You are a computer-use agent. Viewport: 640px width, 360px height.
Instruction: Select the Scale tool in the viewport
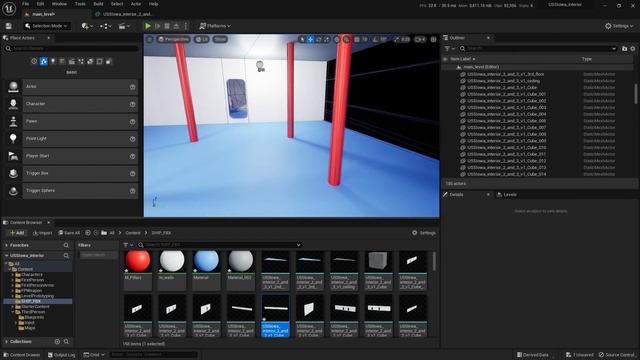click(x=327, y=40)
